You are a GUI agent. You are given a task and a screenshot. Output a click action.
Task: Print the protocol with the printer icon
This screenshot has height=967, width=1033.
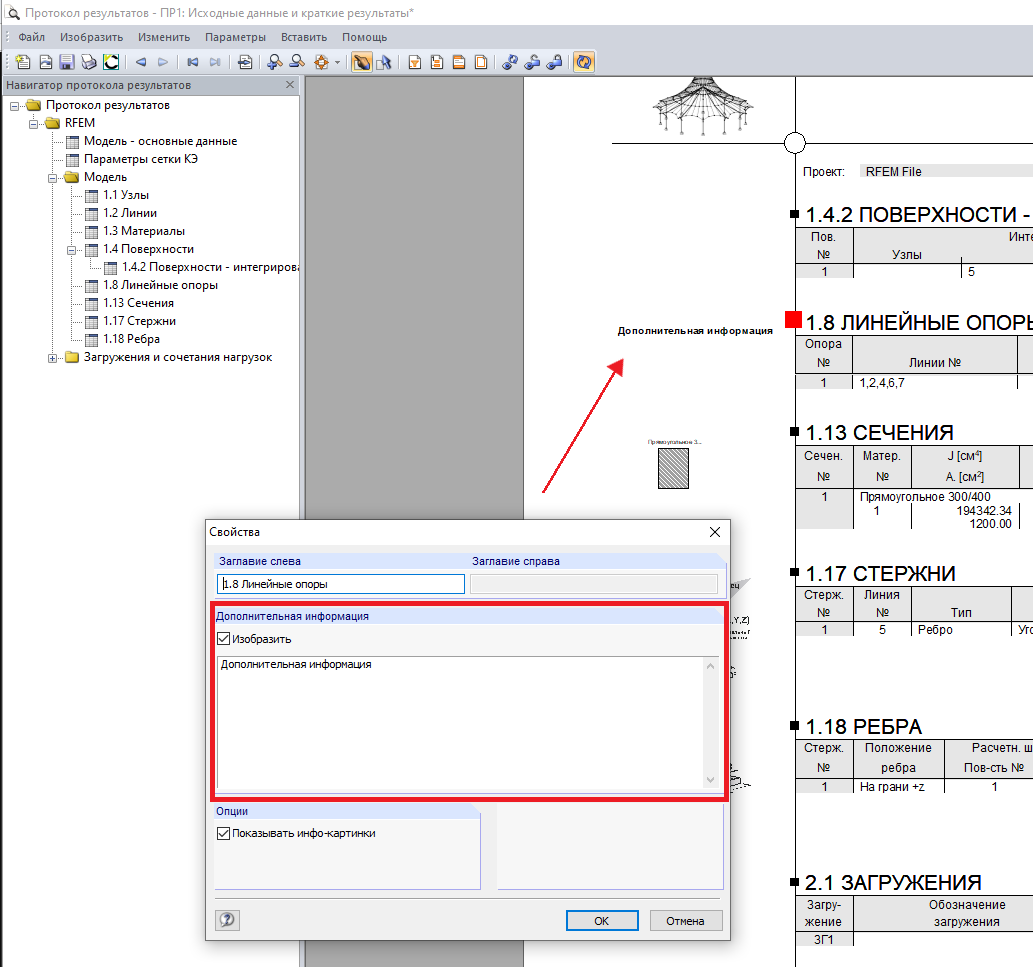(x=89, y=62)
